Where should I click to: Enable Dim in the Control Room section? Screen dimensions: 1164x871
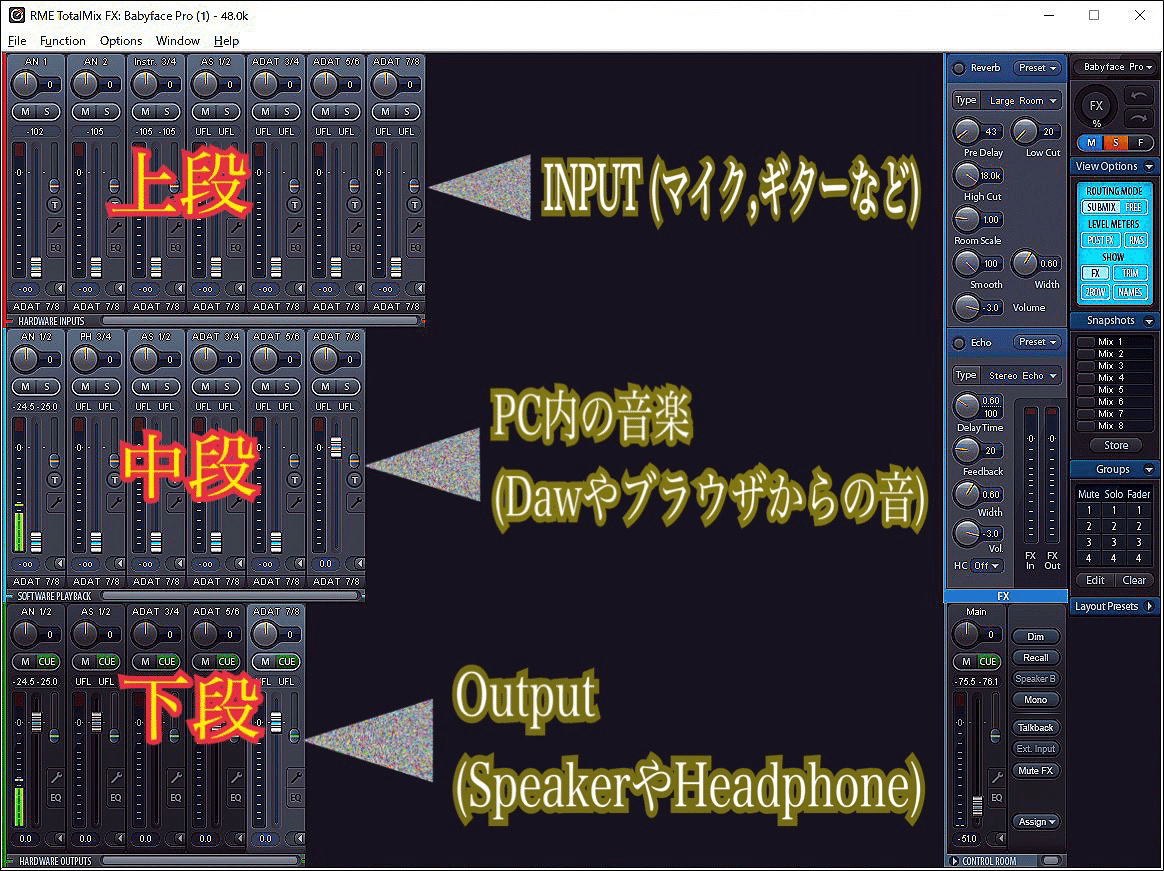tap(1036, 636)
